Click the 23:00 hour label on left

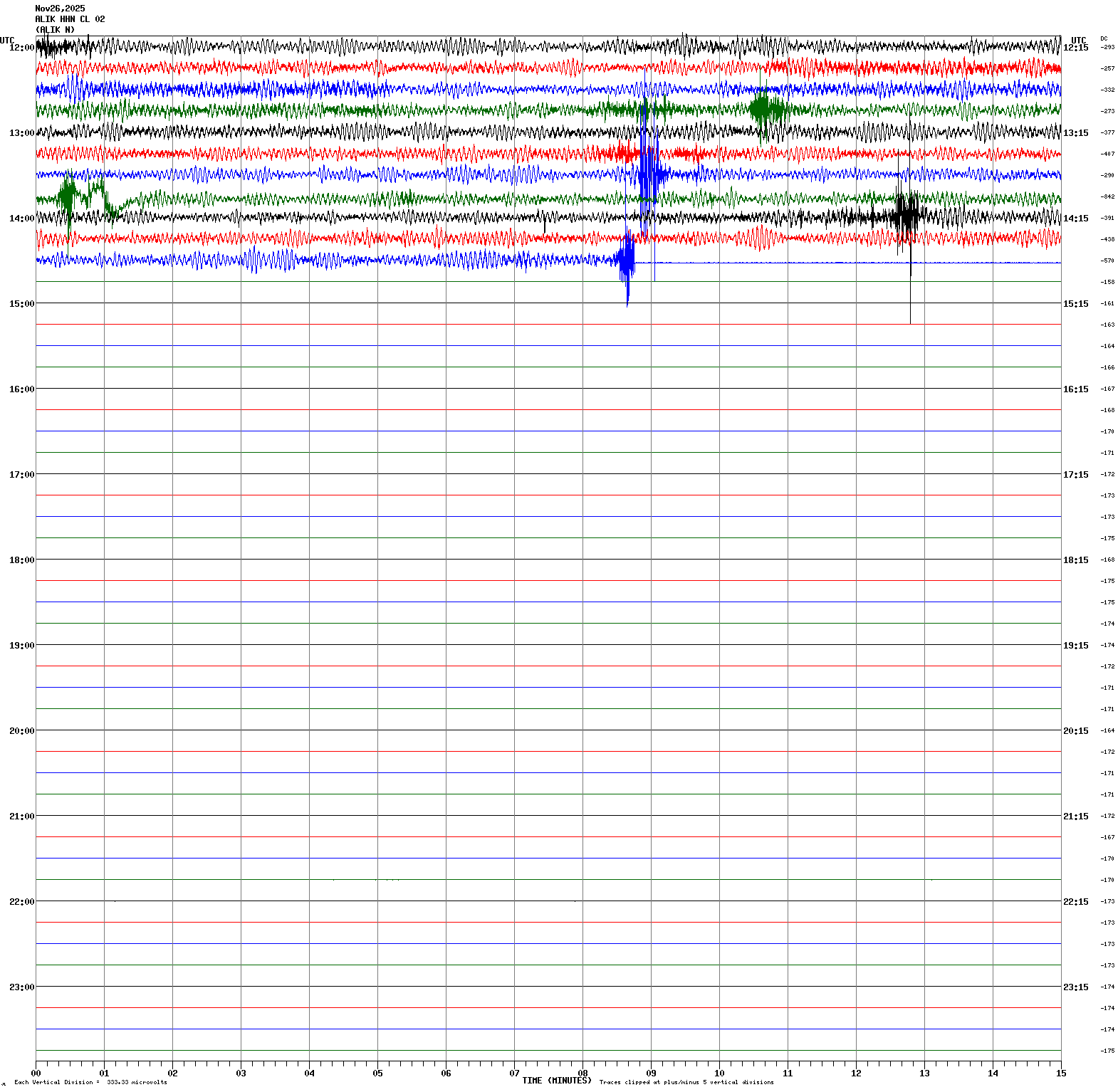point(21,987)
